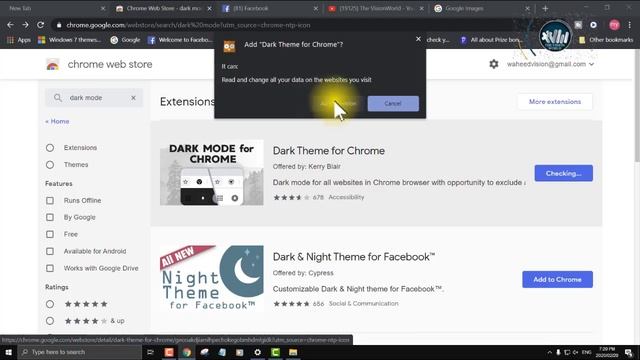The image size is (640, 360).
Task: Open a new browser tab with plus icon
Action: click(x=545, y=8)
